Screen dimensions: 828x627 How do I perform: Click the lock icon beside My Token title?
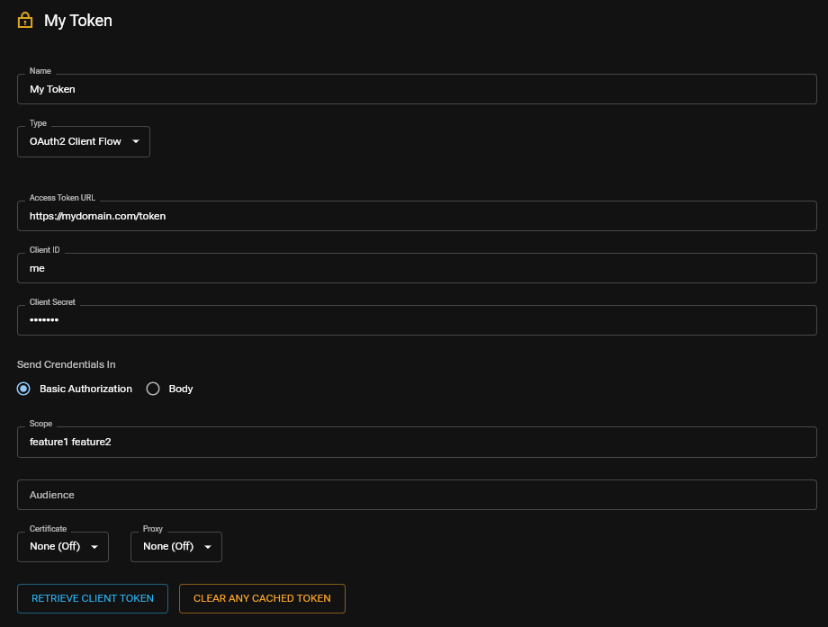click(x=25, y=21)
